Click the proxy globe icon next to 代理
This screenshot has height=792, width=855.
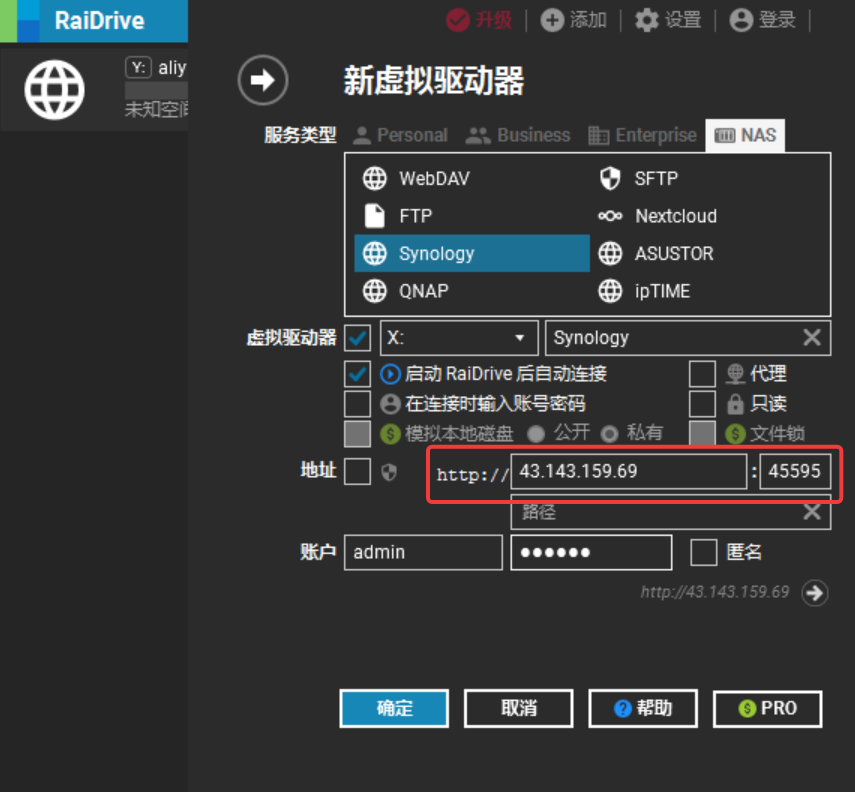tap(735, 374)
